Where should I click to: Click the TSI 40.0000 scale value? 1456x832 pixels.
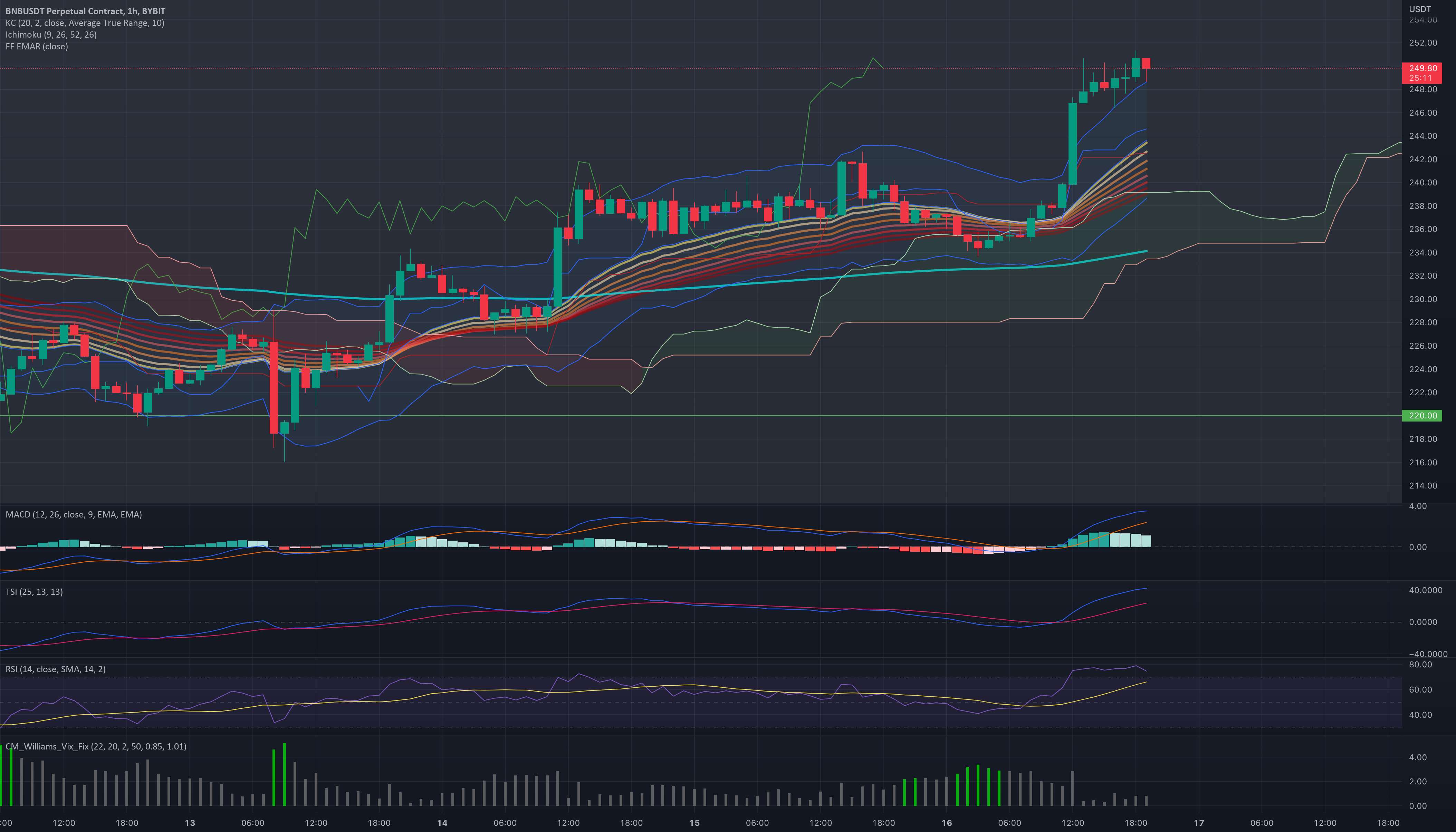[x=1426, y=590]
